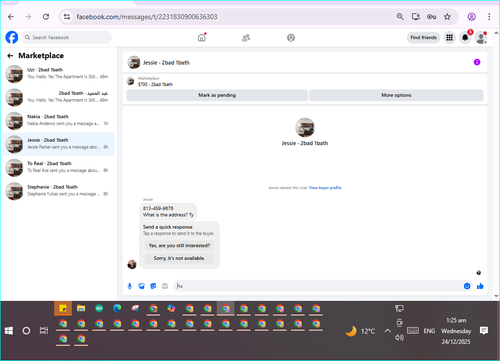Viewport: 500px width, 361px height.
Task: Click the GIF icon in composer
Action: click(165, 286)
